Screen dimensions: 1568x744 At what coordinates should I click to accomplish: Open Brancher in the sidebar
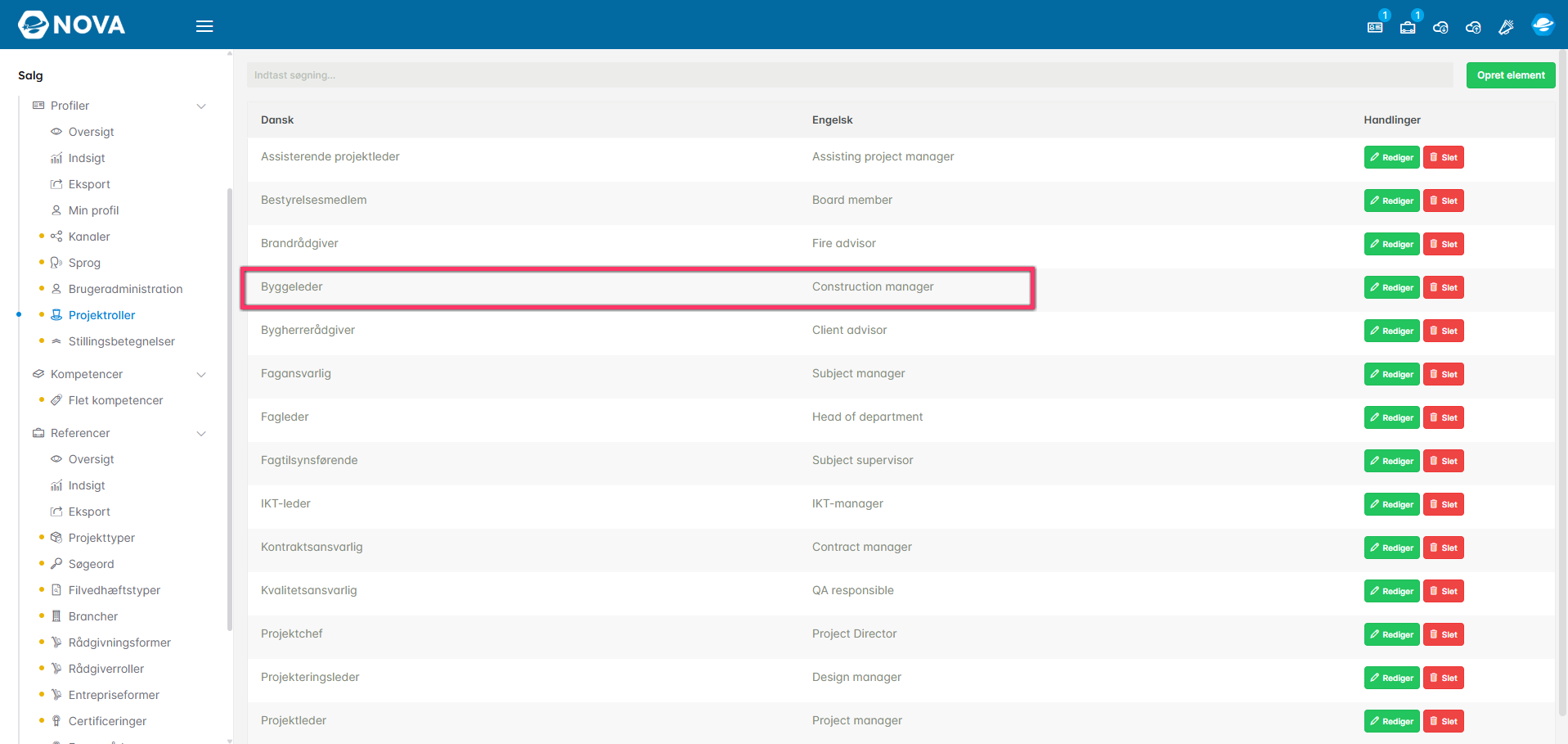(93, 616)
